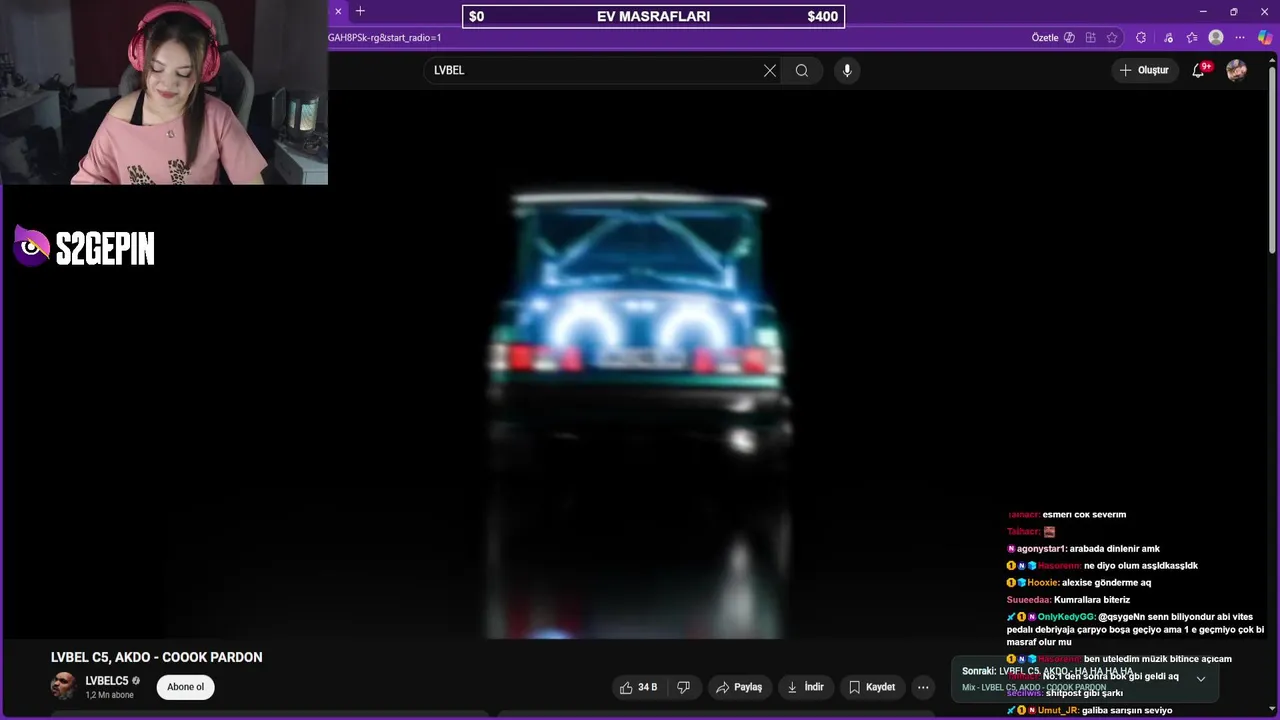
Task: Add page to favorites with star icon
Action: coord(1112,38)
